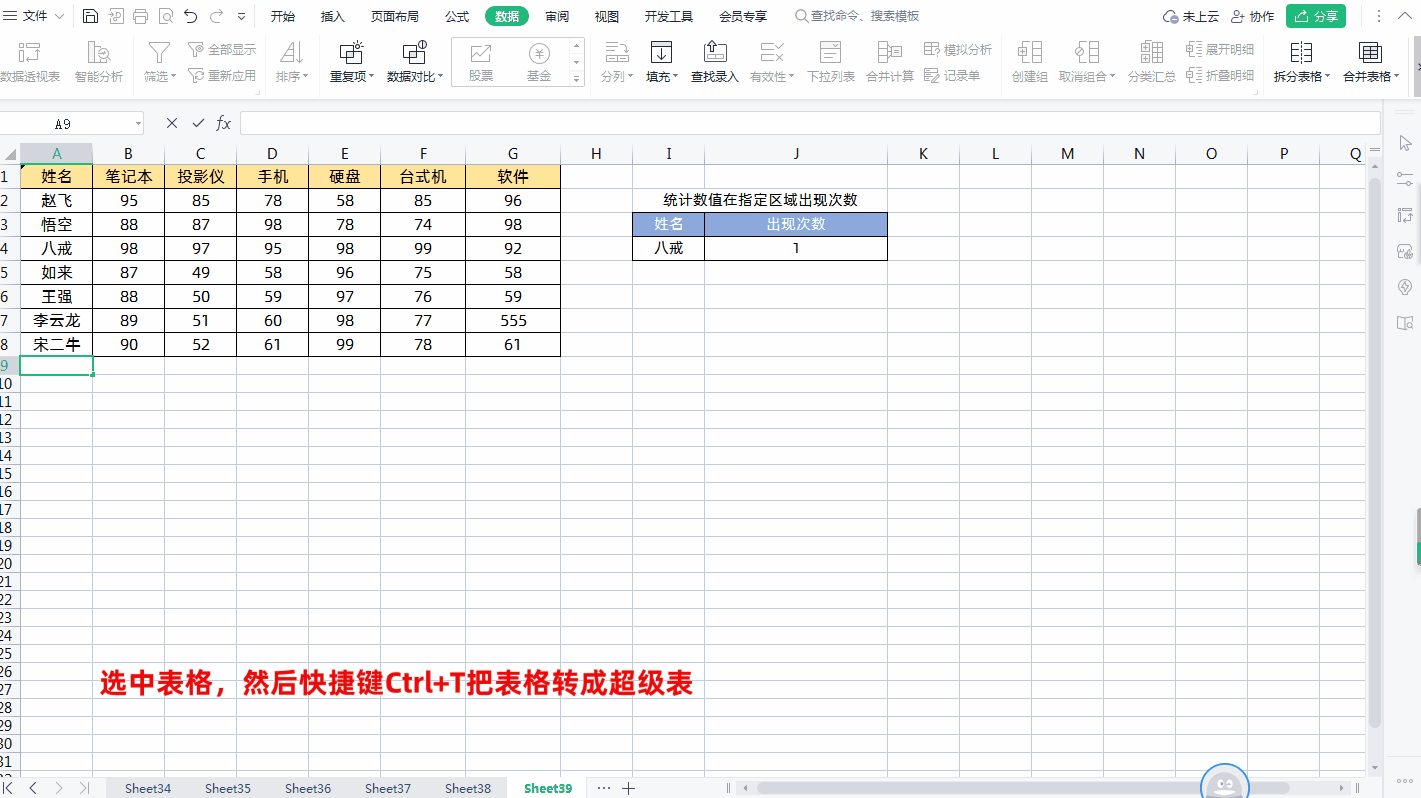Image resolution: width=1421 pixels, height=798 pixels.
Task: Click the 模拟分析 what-if analysis icon
Action: (958, 49)
